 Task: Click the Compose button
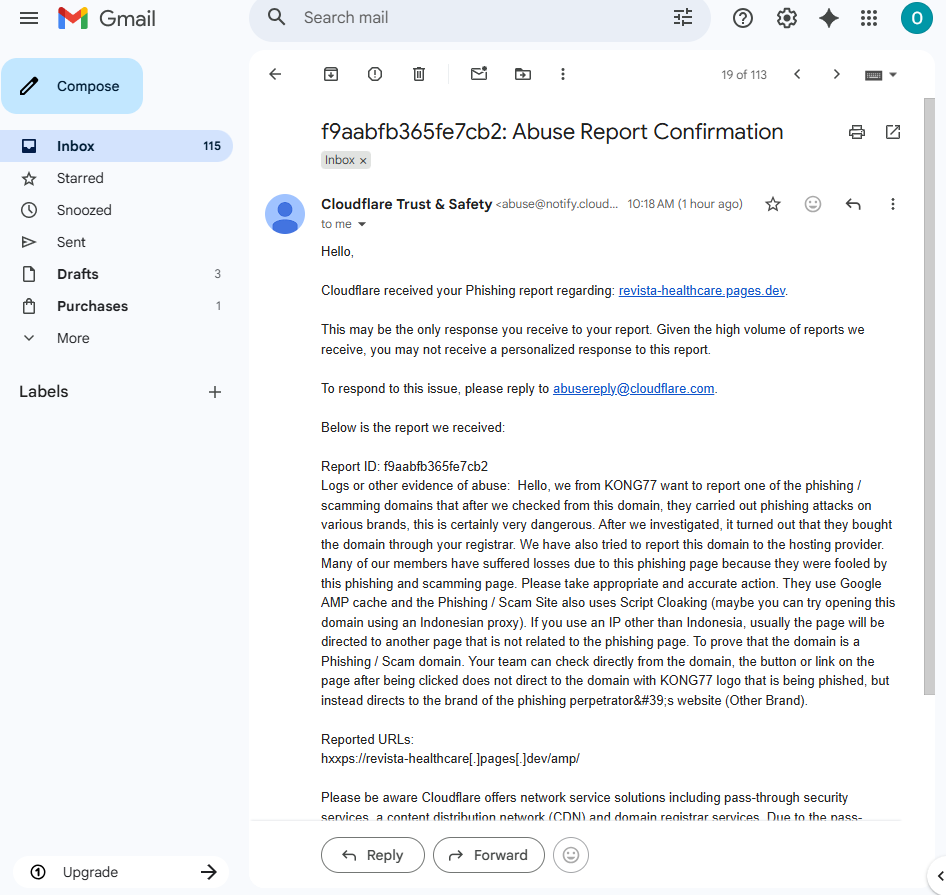point(72,86)
